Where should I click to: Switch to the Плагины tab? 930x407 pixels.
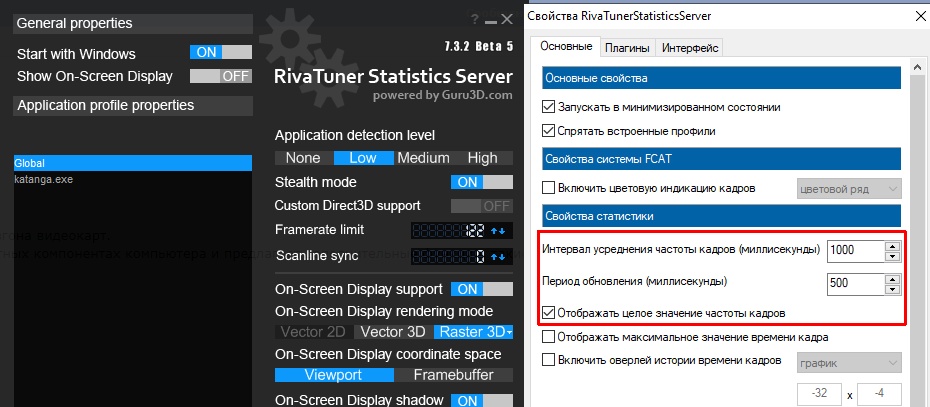coord(627,48)
